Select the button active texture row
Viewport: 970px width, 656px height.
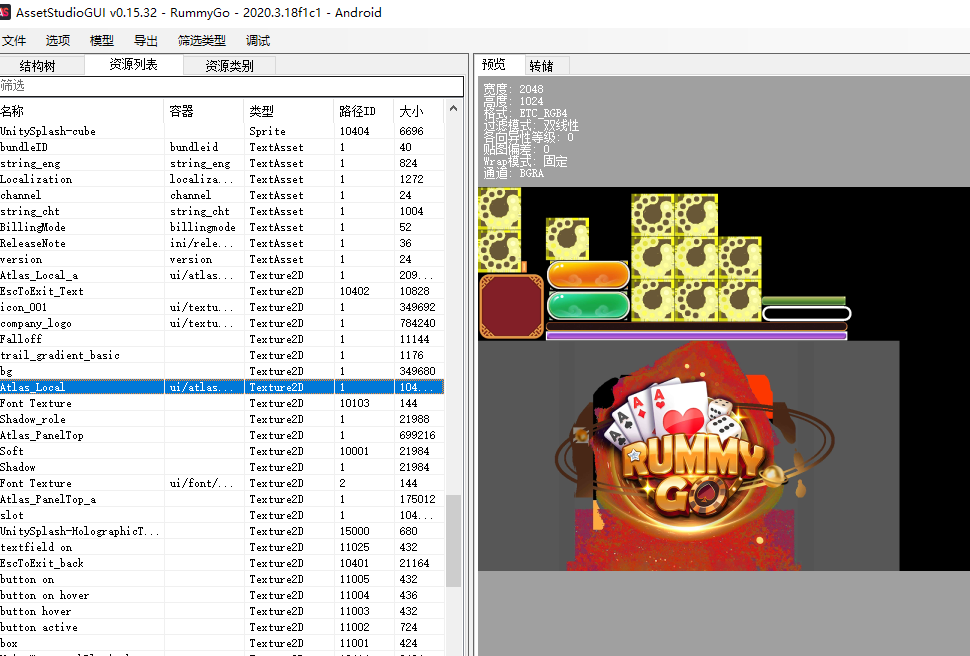pos(222,627)
